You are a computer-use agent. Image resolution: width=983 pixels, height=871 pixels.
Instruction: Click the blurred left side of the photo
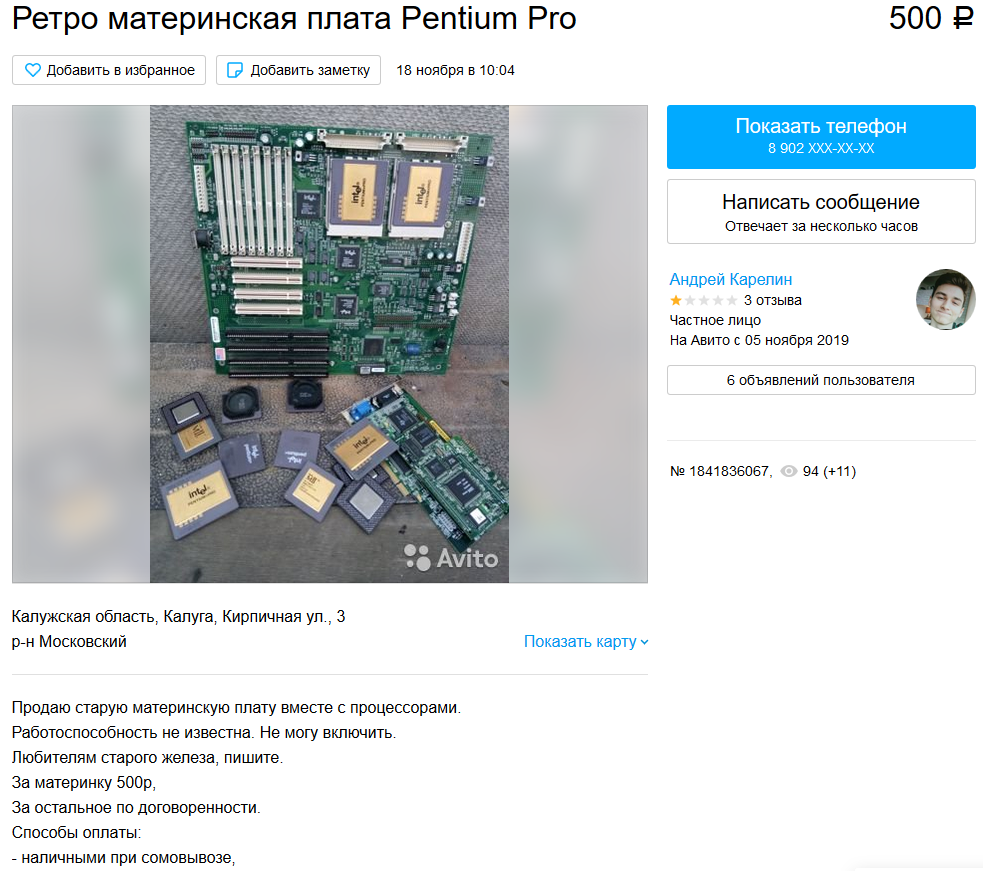coord(81,344)
